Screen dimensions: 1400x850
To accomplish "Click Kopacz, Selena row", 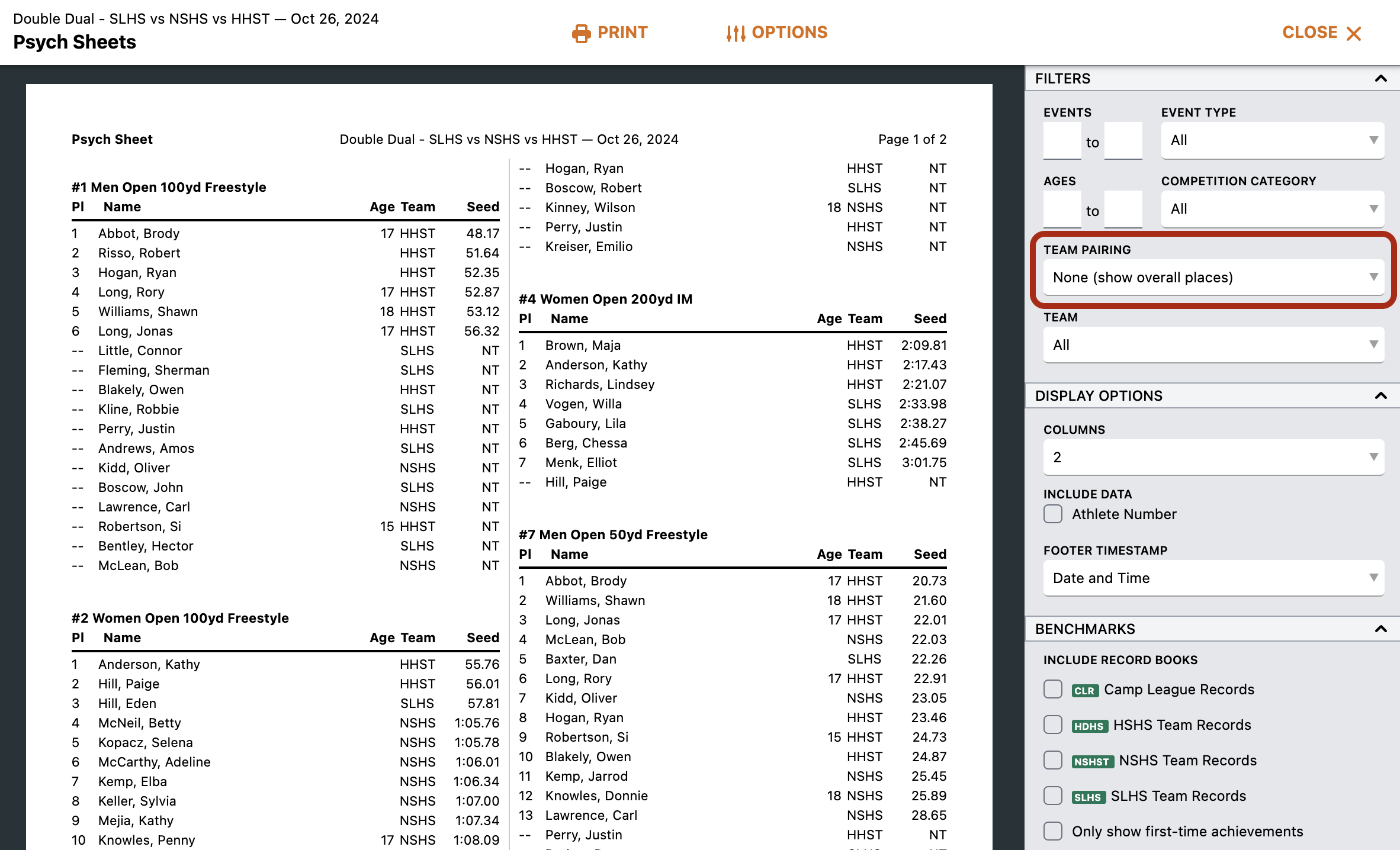I will (285, 742).
